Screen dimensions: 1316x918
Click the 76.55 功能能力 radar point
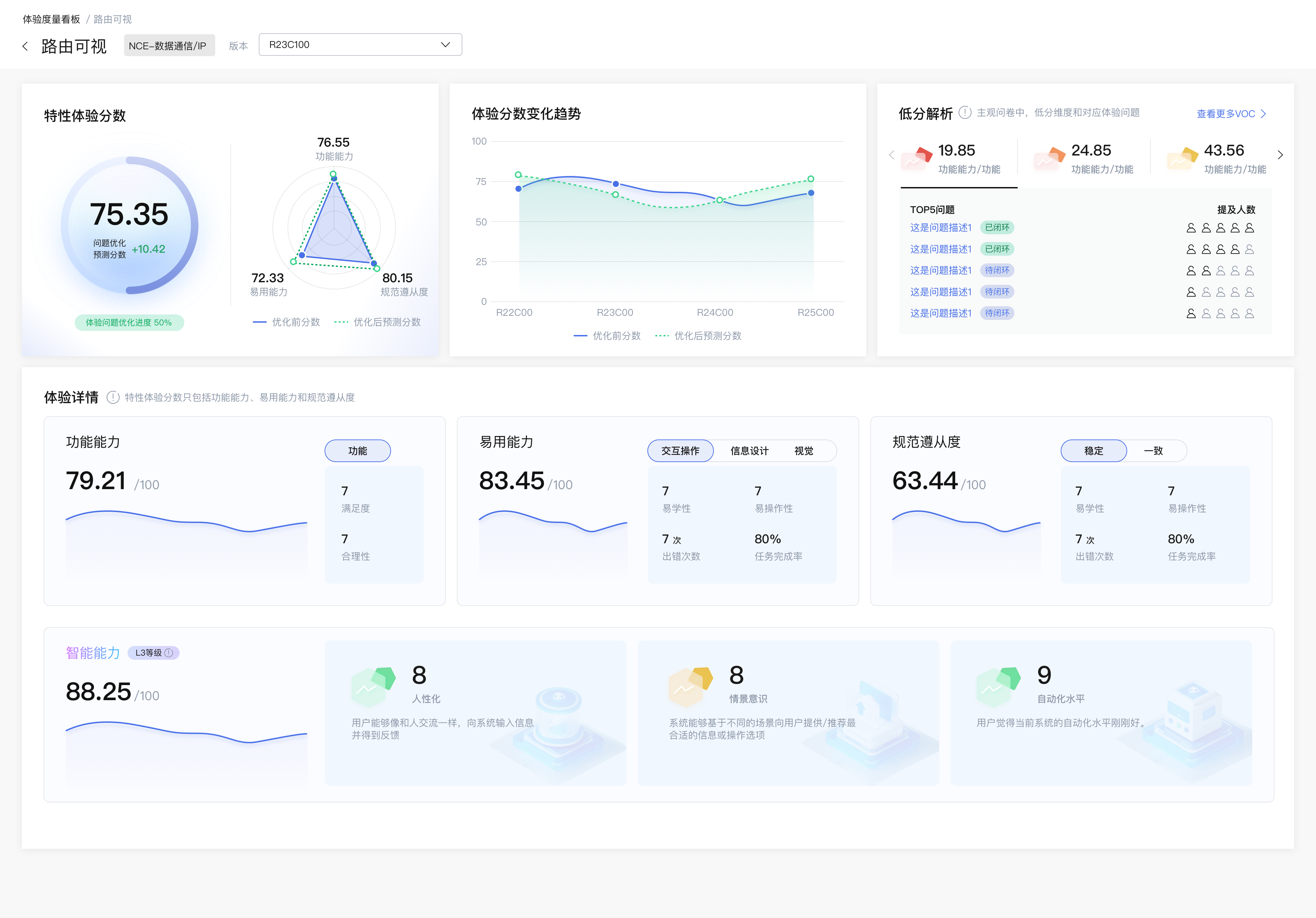coord(333,175)
